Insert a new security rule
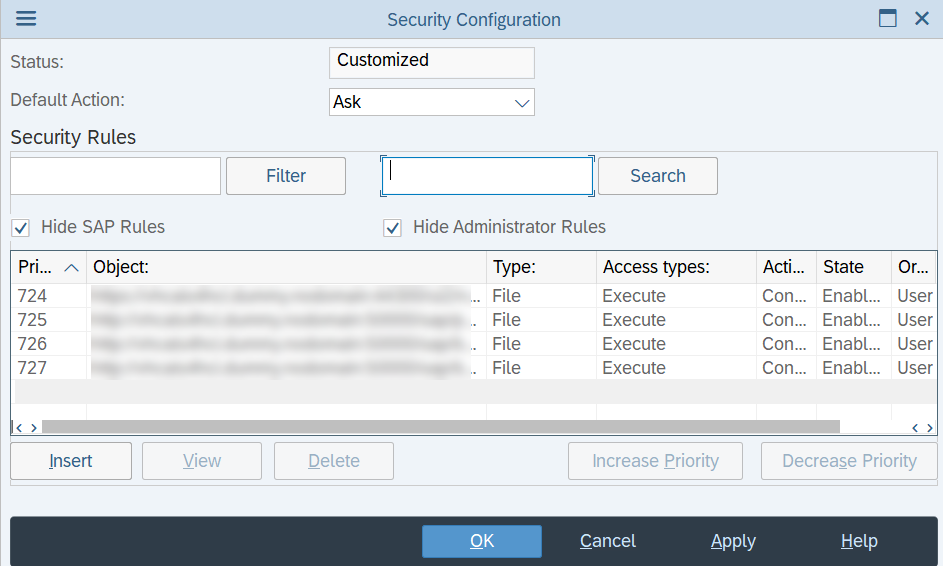Image resolution: width=943 pixels, height=566 pixels. click(71, 461)
